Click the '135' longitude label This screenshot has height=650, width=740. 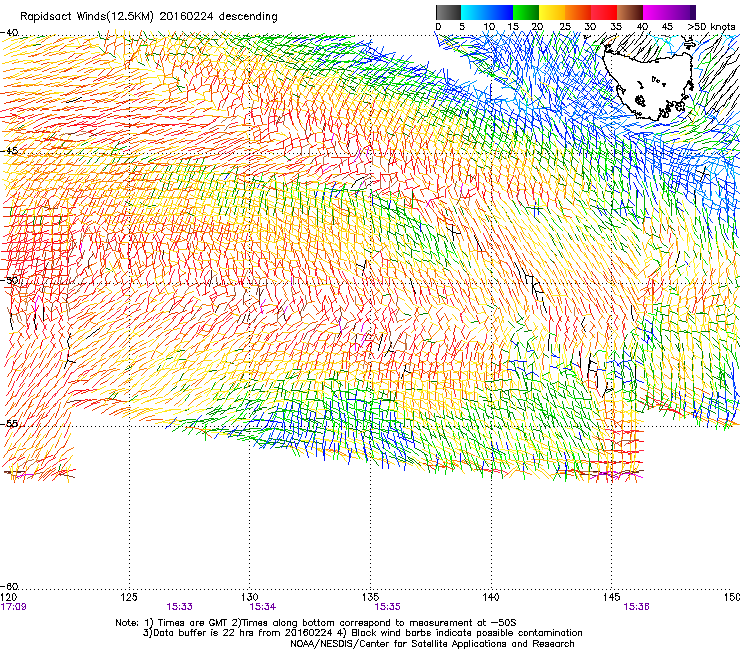[370, 597]
